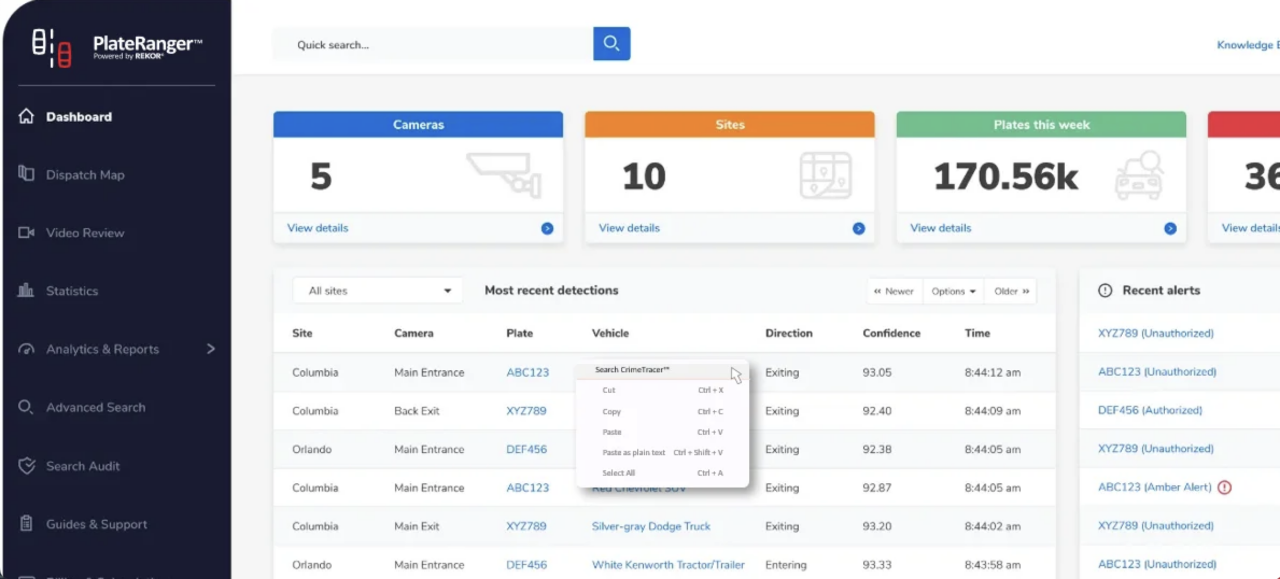Click the Dispatch Map icon

point(26,174)
